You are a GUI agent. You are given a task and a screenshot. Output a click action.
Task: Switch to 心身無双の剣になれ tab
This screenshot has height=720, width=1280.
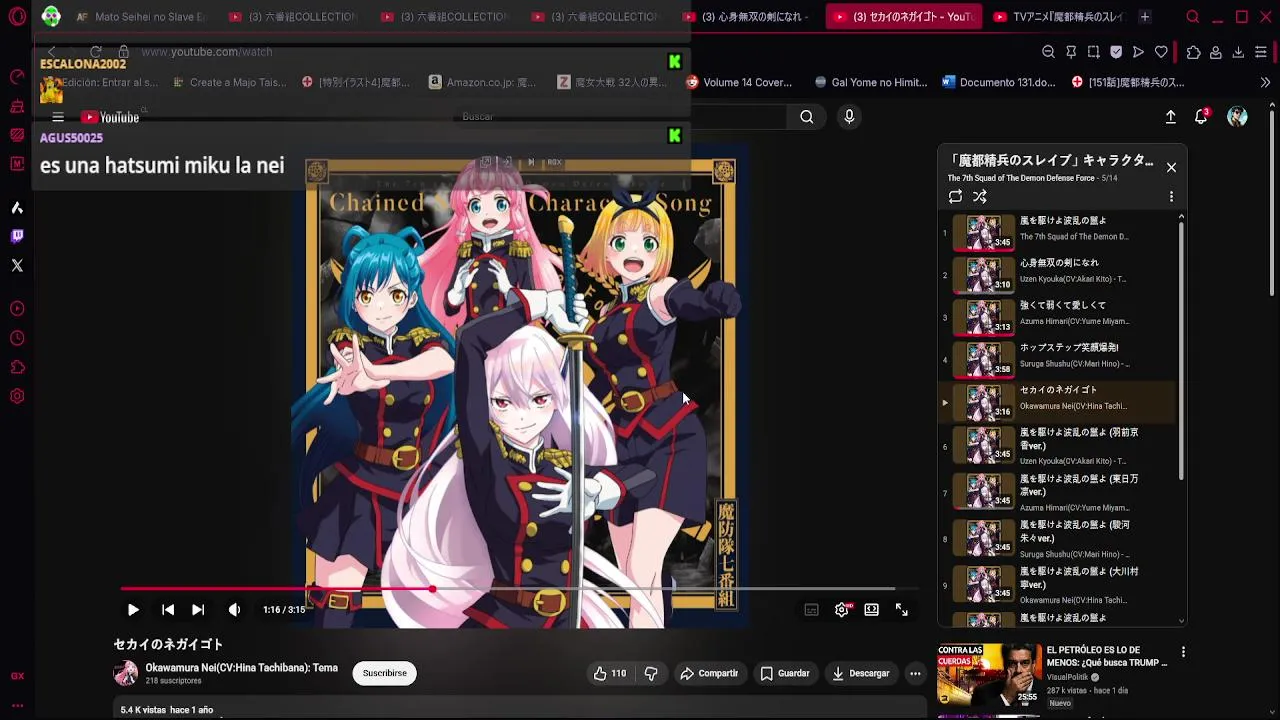pos(746,17)
